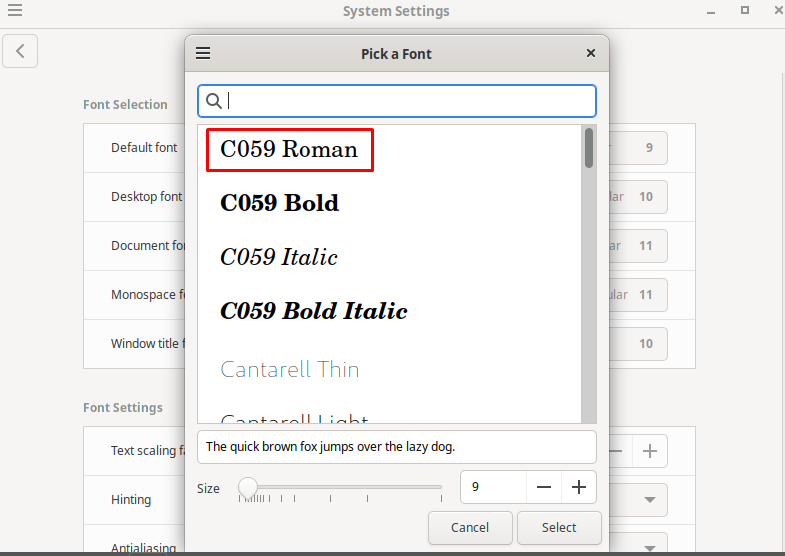Viewport: 785px width, 556px height.
Task: Increase font size with the plus button
Action: click(579, 487)
